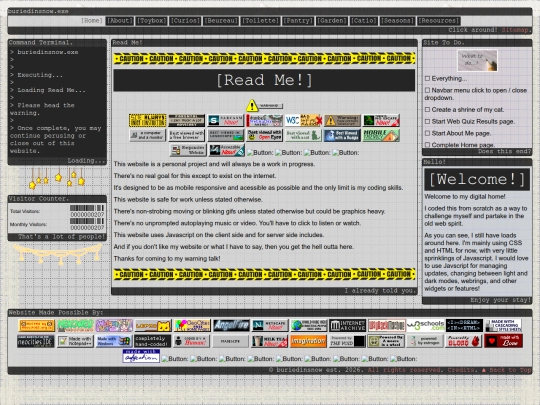
Task: Open the [Toybox] navbar menu
Action: point(152,21)
